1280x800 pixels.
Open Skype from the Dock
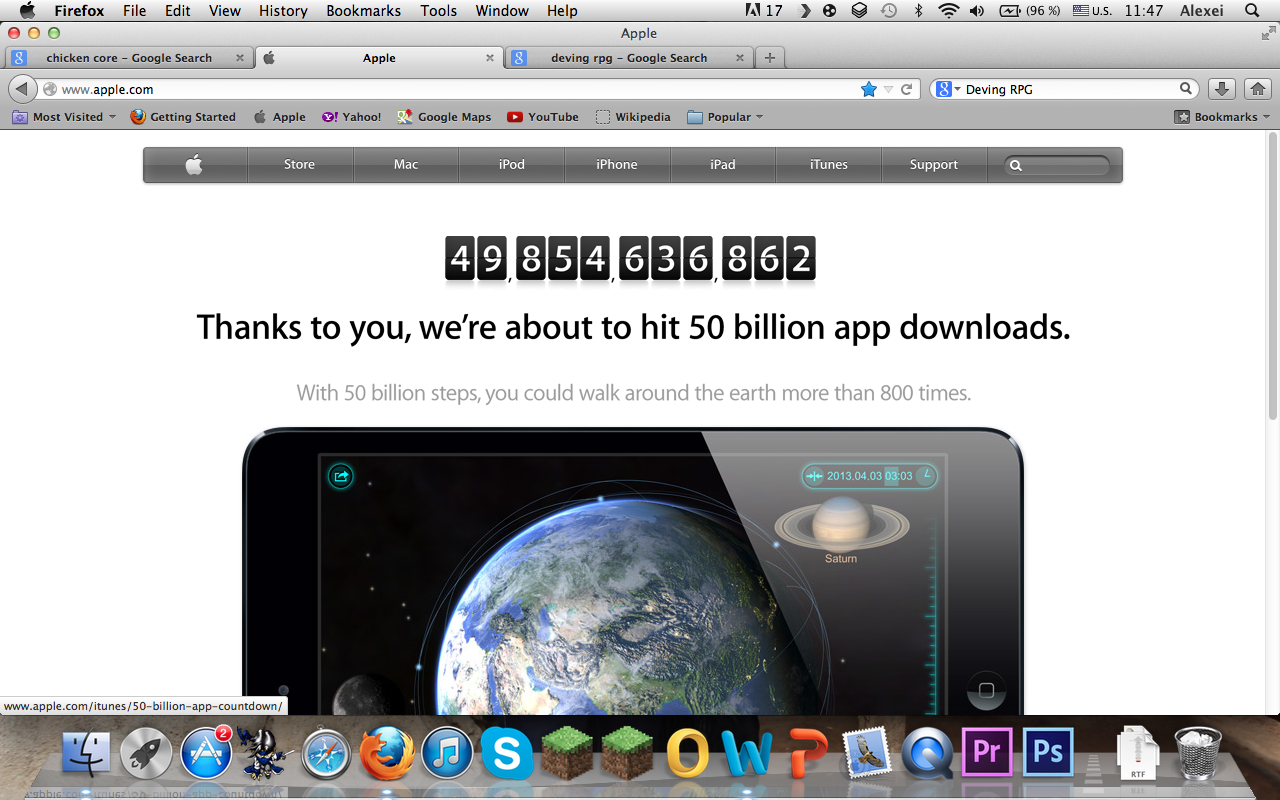506,752
